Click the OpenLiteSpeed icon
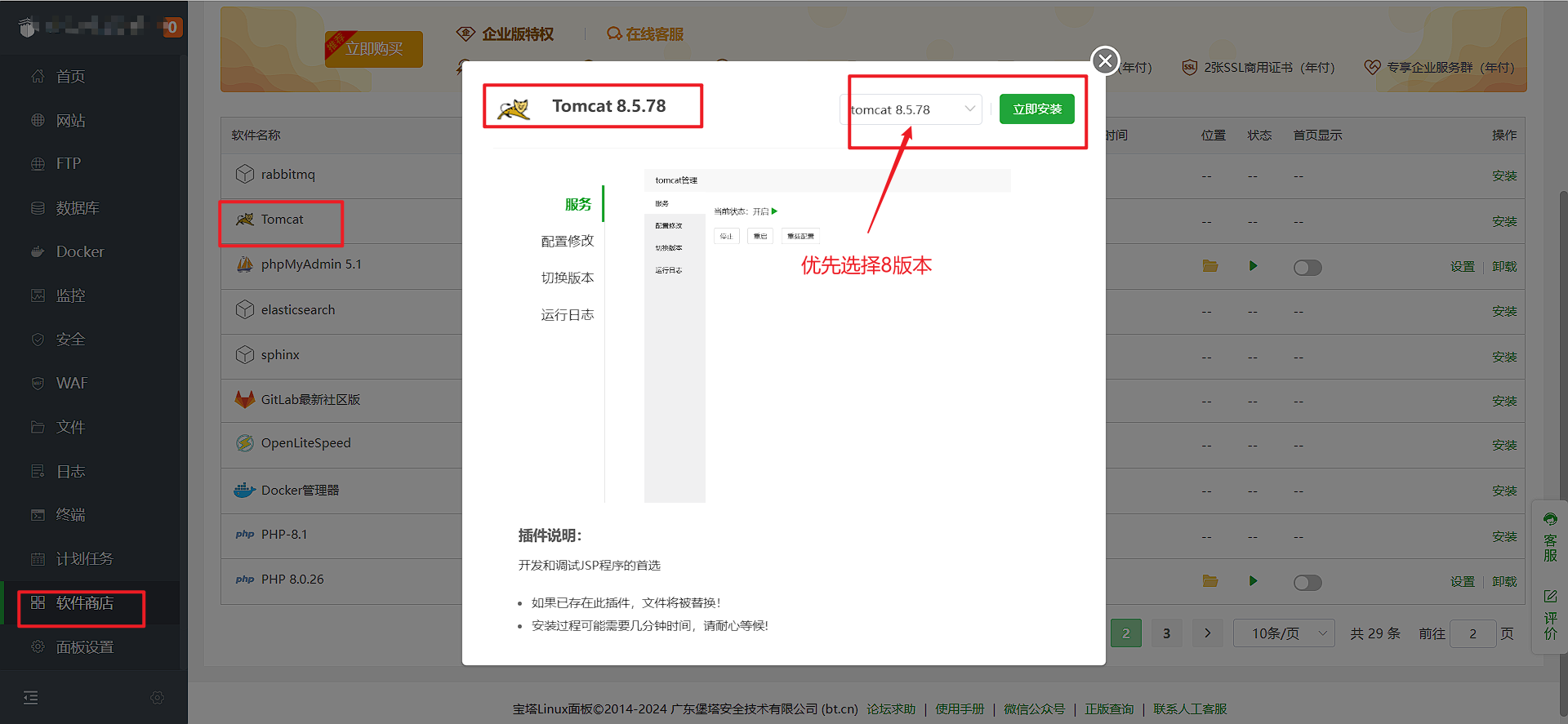Viewport: 1568px width, 724px height. (x=245, y=442)
